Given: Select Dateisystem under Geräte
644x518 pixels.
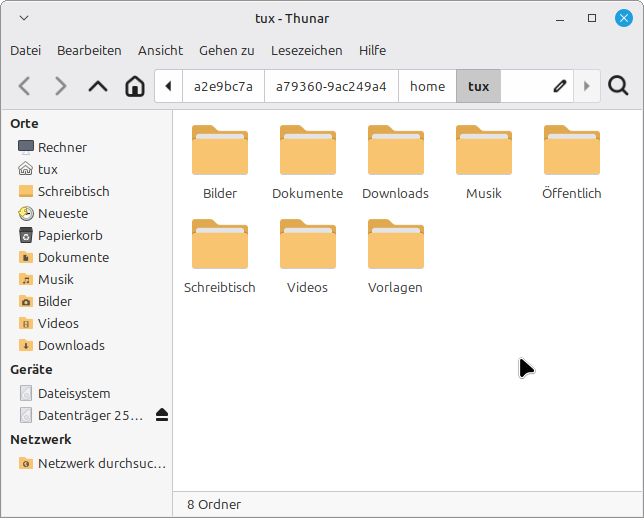Looking at the screenshot, I should (x=73, y=393).
